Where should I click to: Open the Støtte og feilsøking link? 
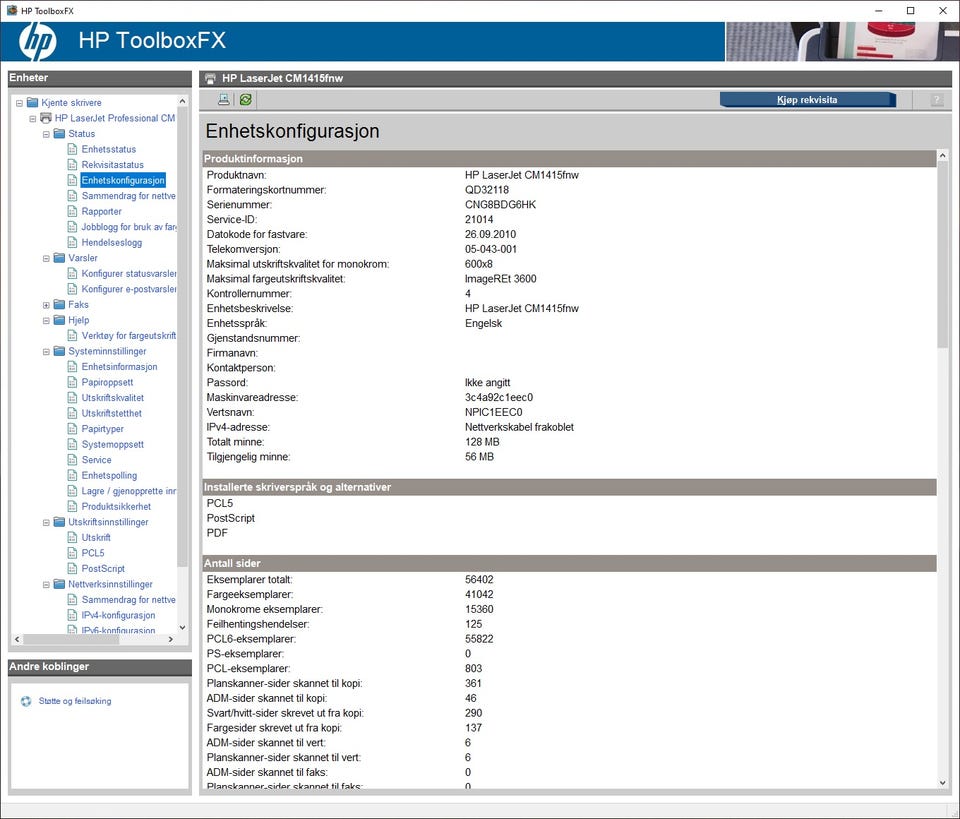[75, 701]
